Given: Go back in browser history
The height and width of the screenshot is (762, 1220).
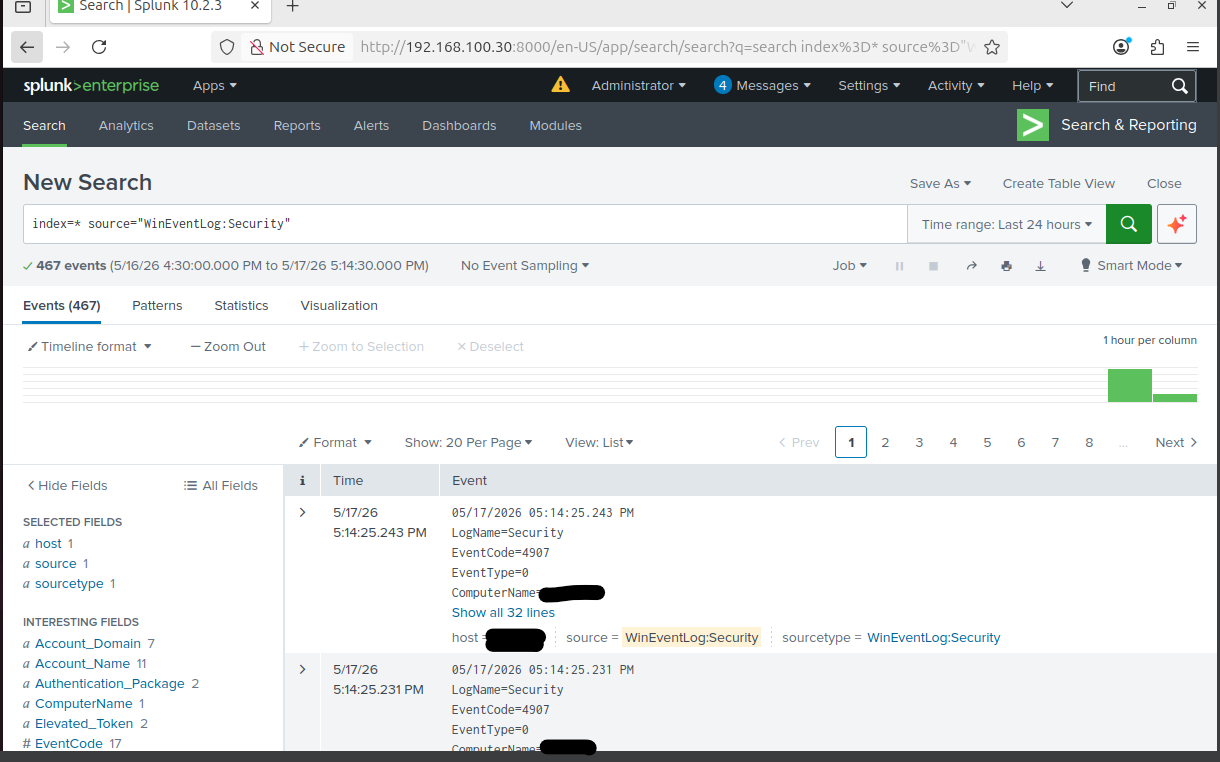Looking at the screenshot, I should 27,47.
